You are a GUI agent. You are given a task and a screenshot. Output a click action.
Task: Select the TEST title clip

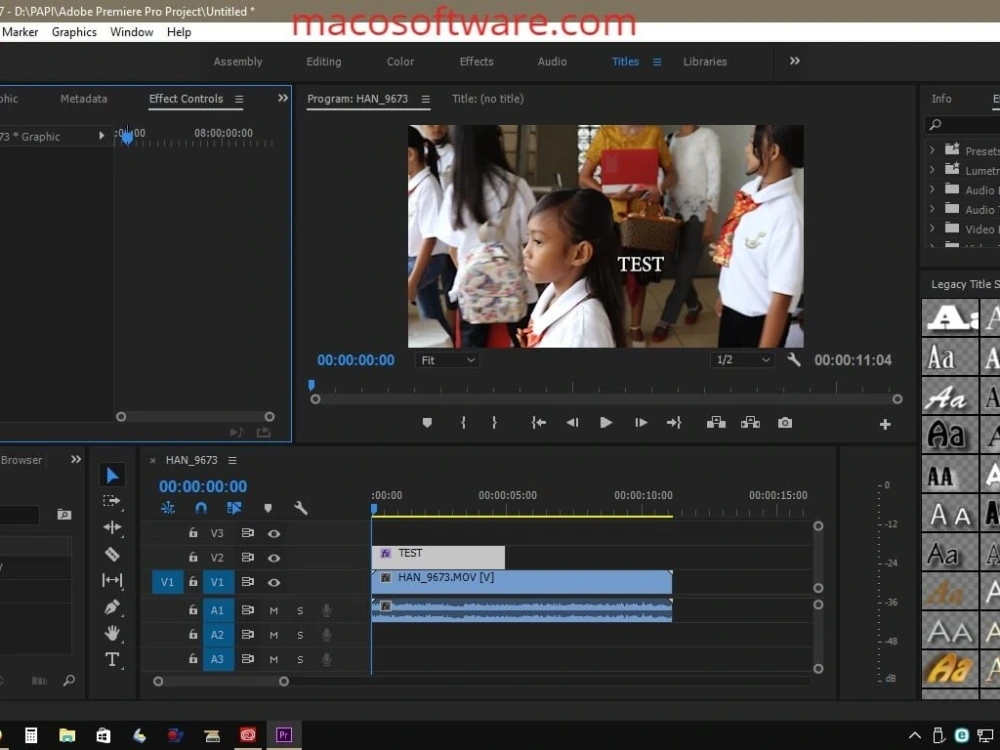[438, 557]
